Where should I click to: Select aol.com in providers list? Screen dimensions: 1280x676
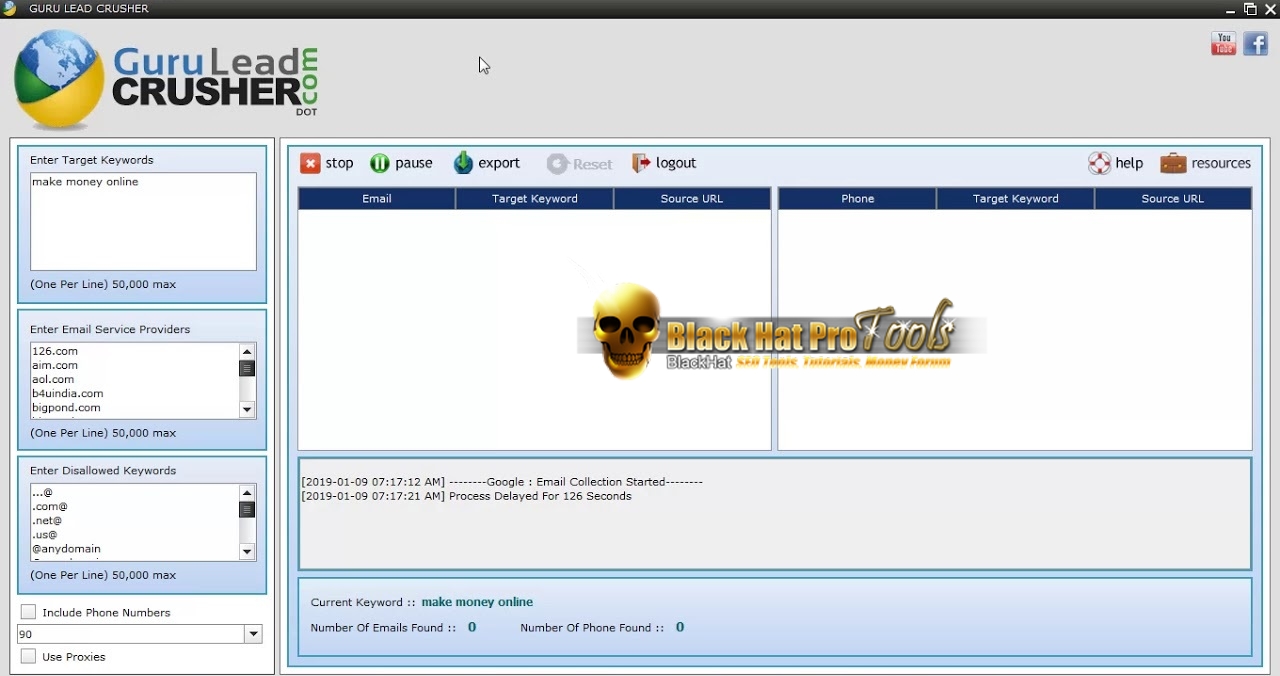53,379
